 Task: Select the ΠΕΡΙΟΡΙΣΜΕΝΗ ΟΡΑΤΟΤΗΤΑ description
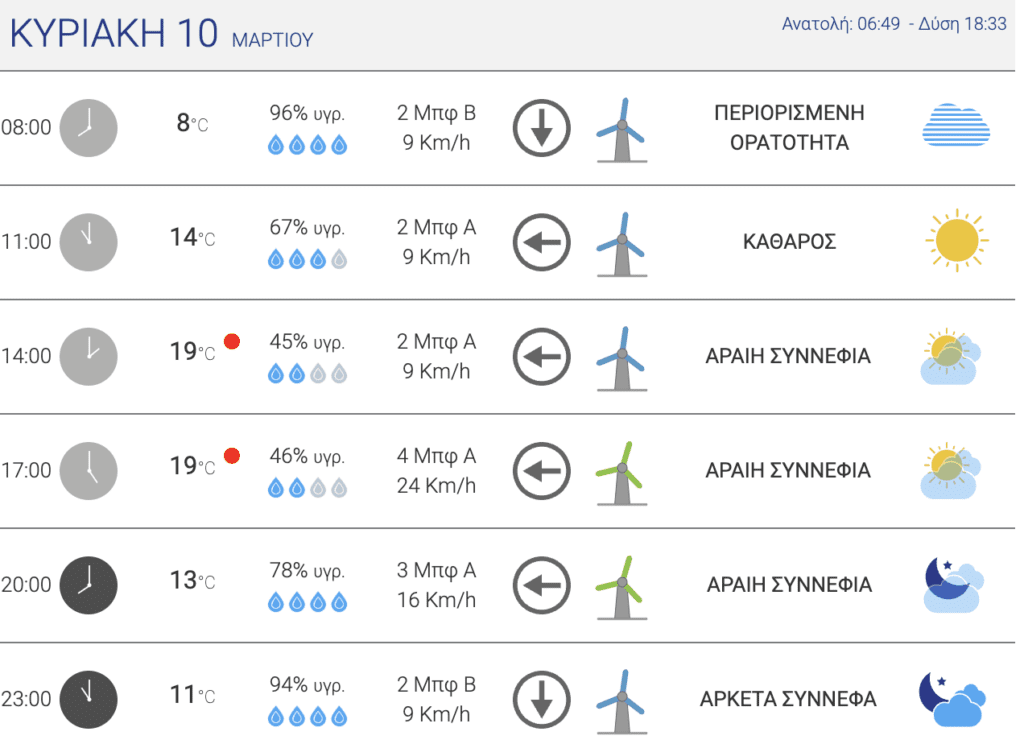pos(789,127)
